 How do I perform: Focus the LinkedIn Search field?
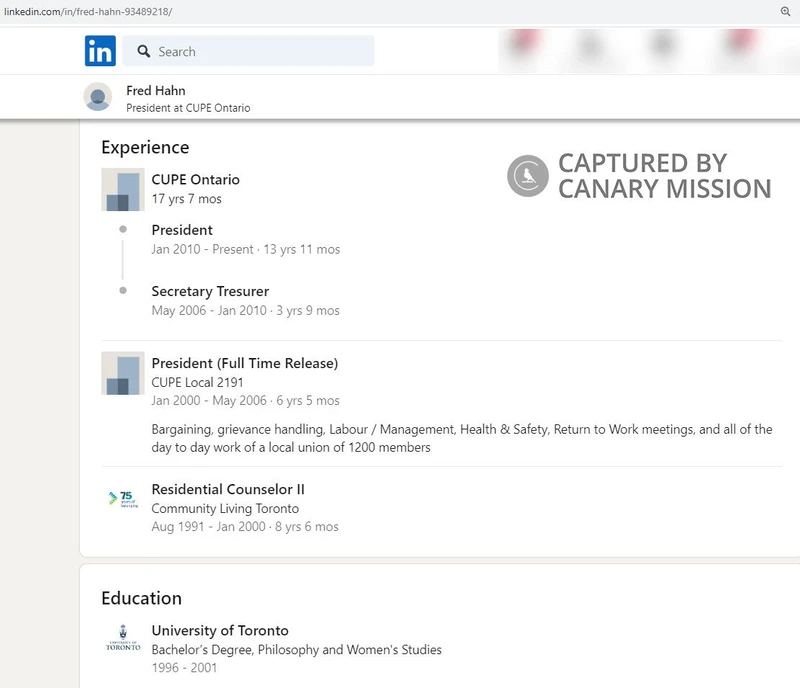[248, 51]
